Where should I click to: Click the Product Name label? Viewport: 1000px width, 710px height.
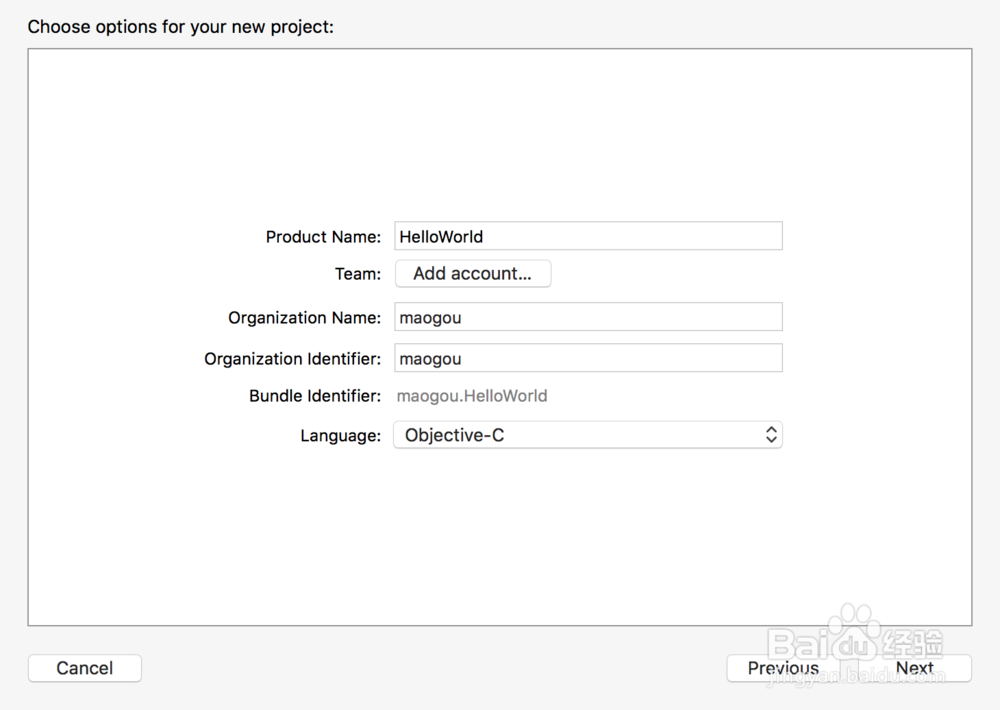point(323,237)
